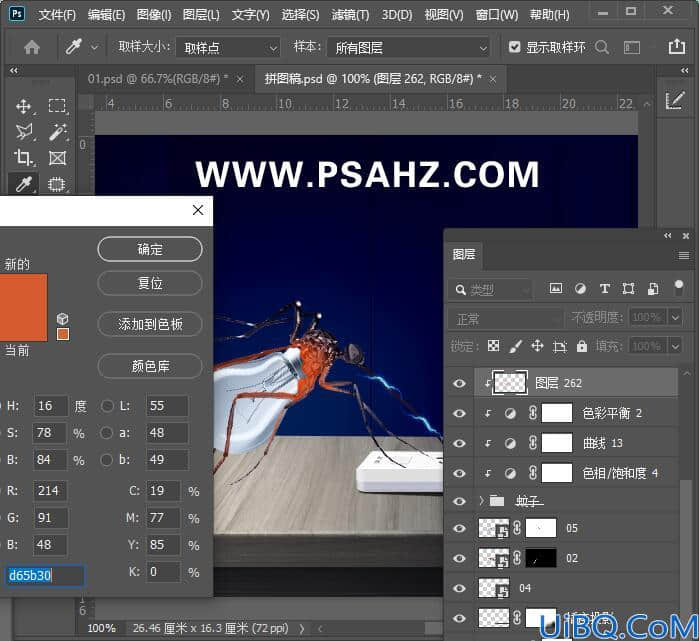
Task: Select the Move tool
Action: [24, 106]
